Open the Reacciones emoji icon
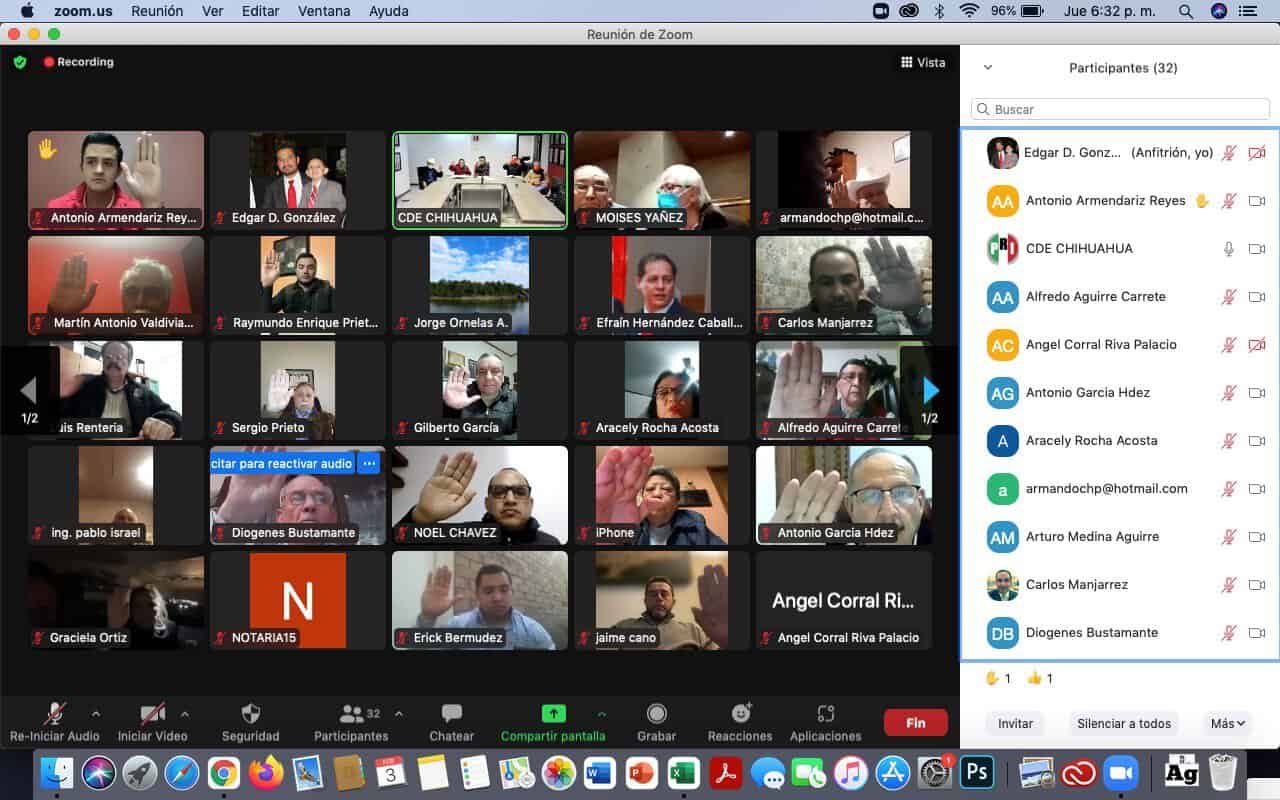This screenshot has height=800, width=1280. (x=741, y=714)
